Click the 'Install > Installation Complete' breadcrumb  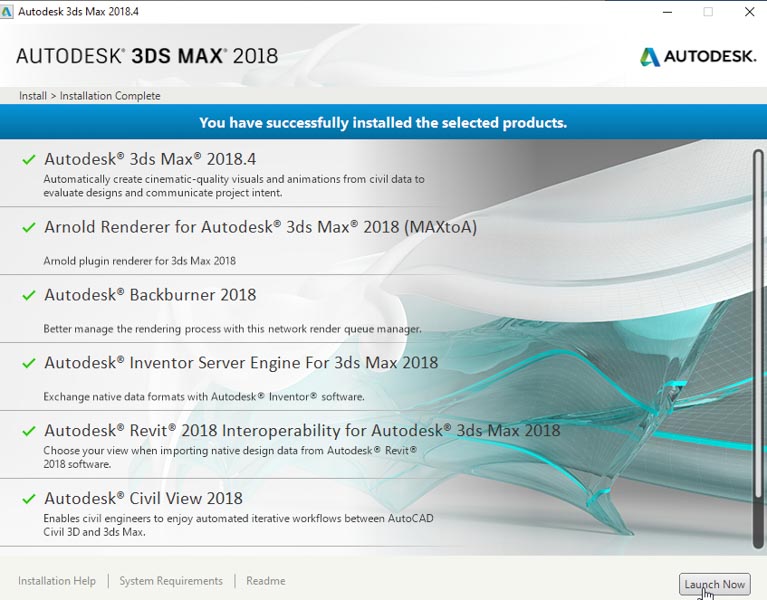pos(90,96)
